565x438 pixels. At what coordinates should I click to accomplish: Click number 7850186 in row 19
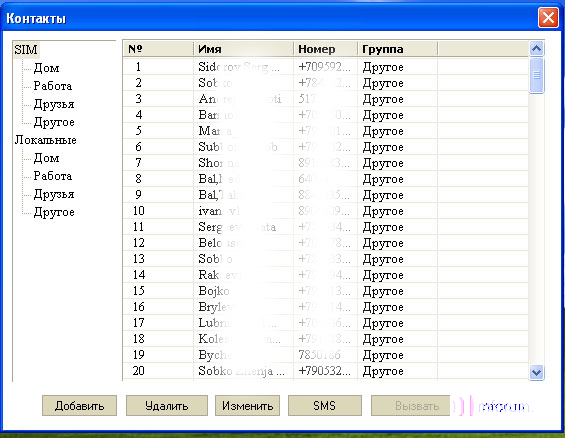coord(319,355)
